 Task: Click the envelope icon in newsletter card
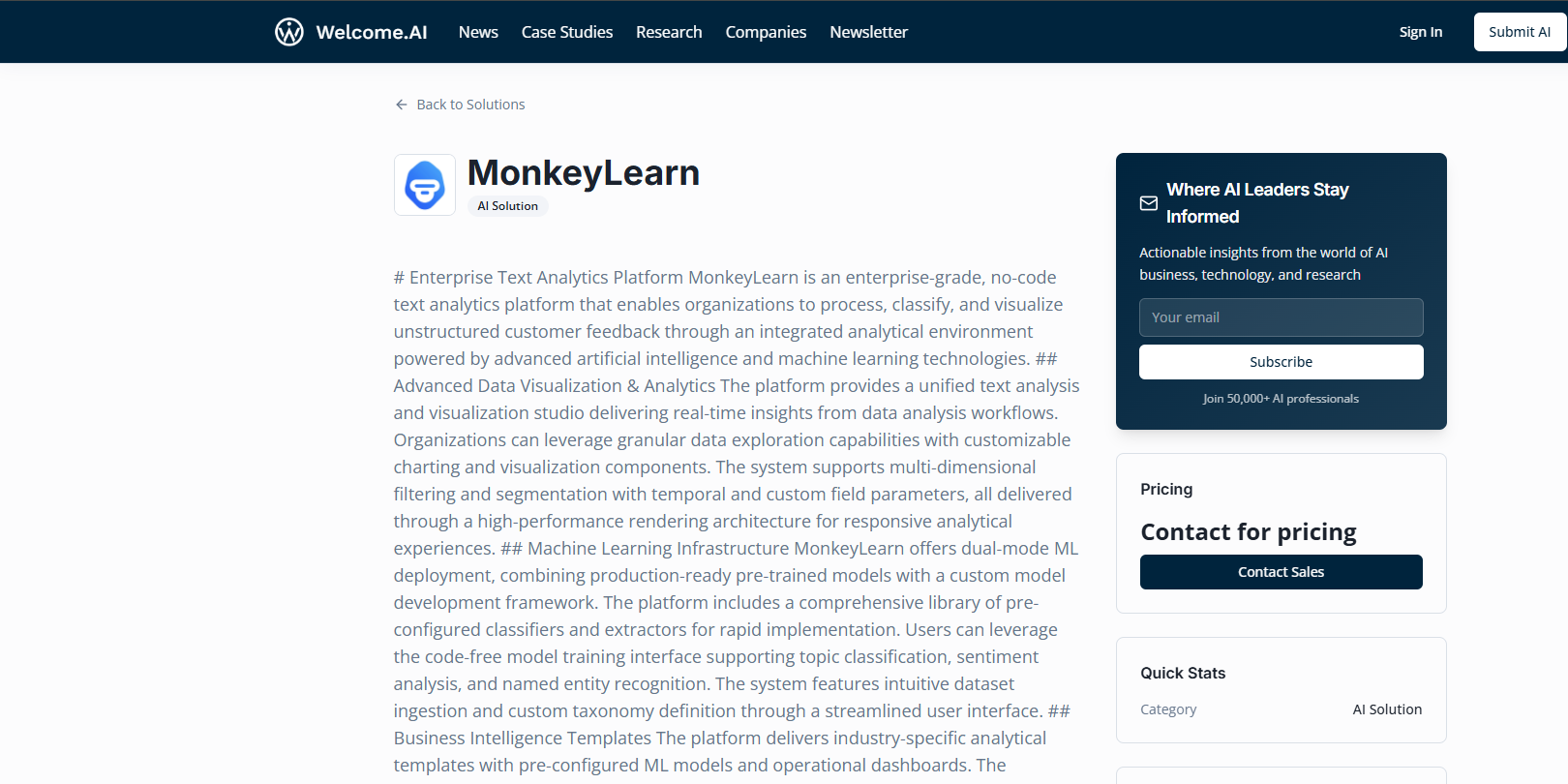pos(1149,203)
